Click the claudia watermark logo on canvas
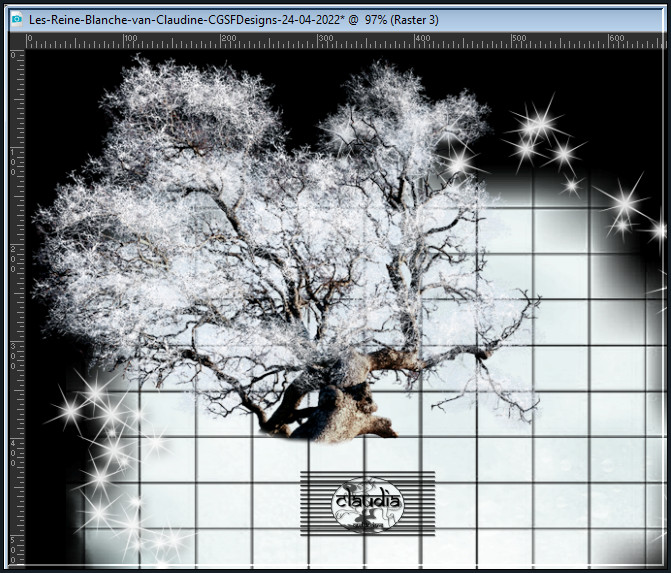Viewport: 671px width, 573px height. pyautogui.click(x=367, y=504)
